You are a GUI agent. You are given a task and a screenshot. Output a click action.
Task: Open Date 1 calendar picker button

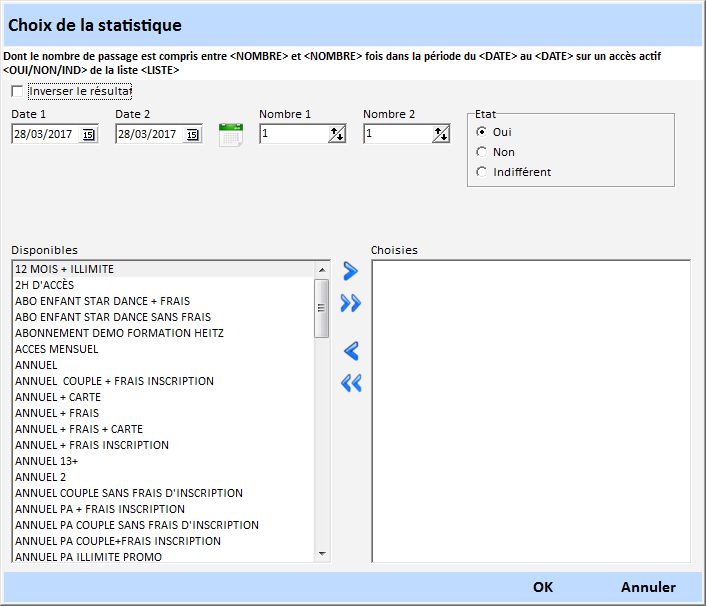(x=89, y=135)
